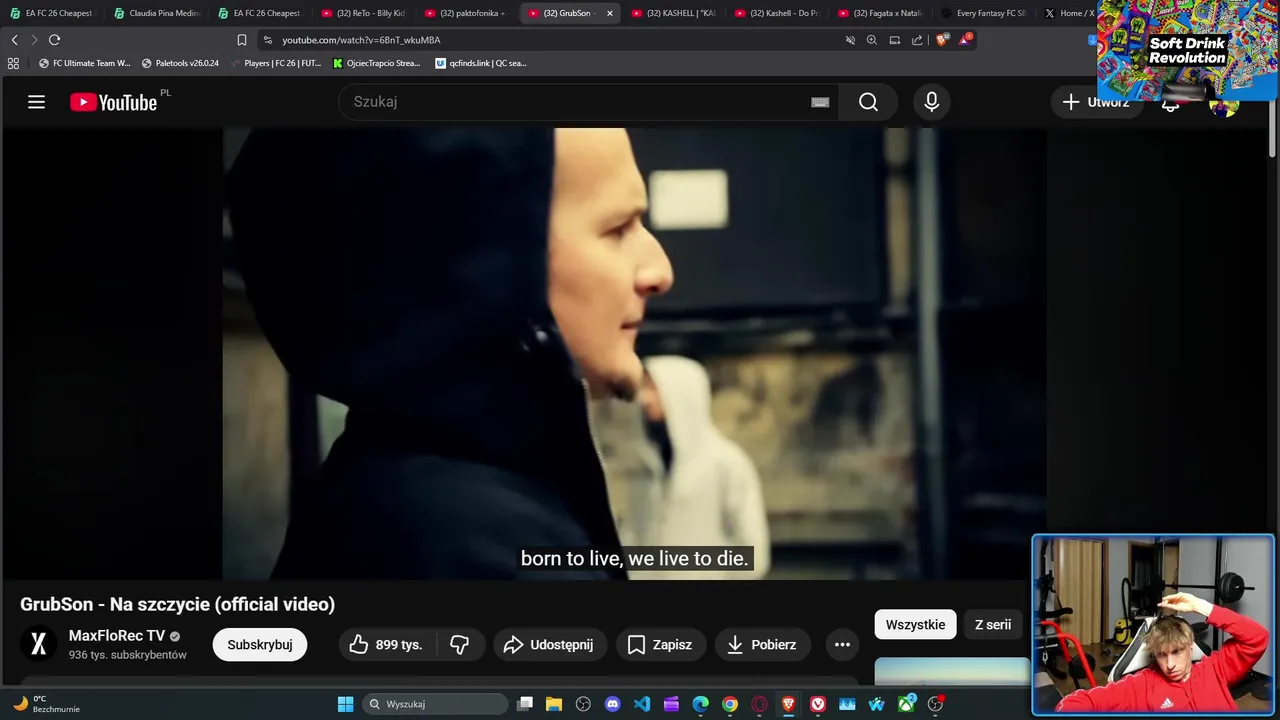The height and width of the screenshot is (720, 1280).
Task: Open more actions three-dot menu
Action: tap(842, 645)
